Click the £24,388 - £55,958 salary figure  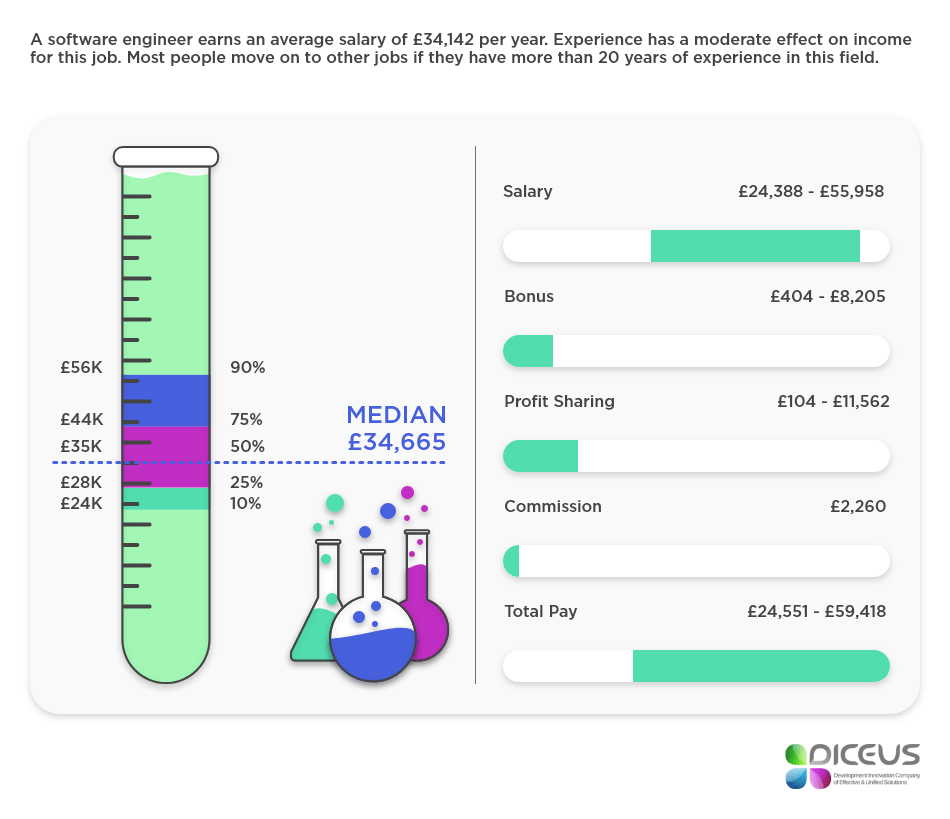click(811, 191)
